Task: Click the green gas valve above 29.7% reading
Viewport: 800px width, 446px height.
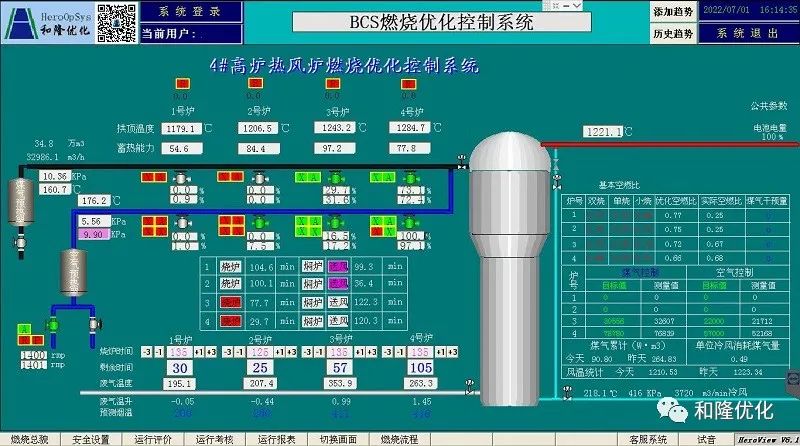Action: (335, 178)
